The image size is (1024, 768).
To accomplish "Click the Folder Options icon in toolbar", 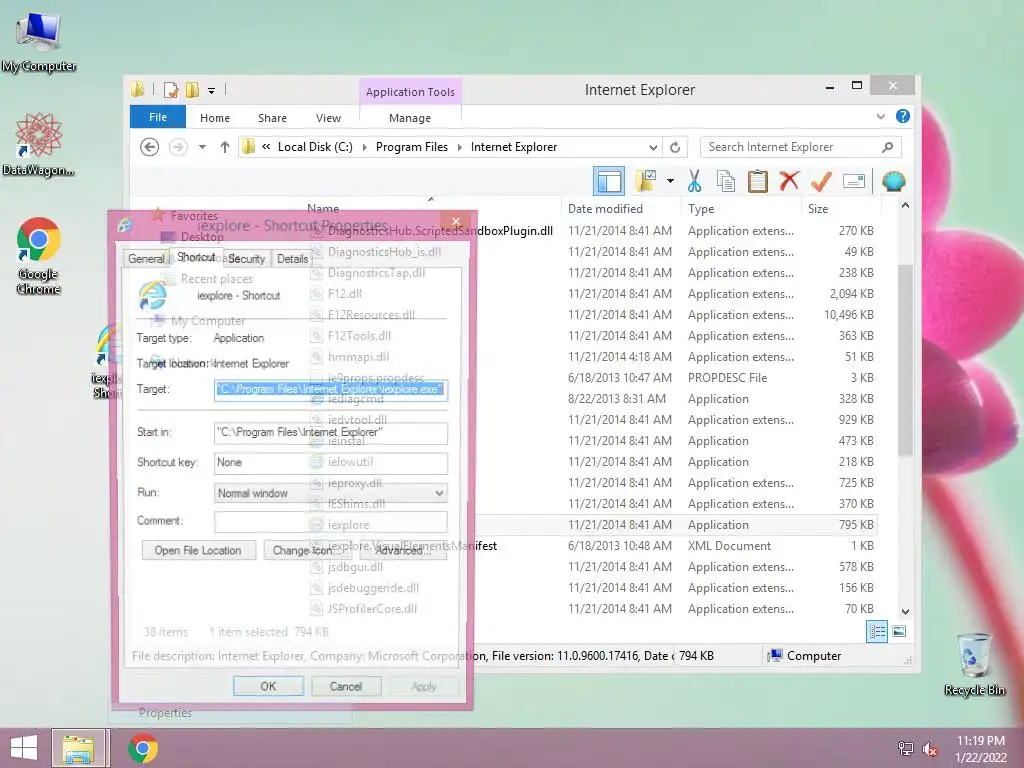I will tap(646, 181).
